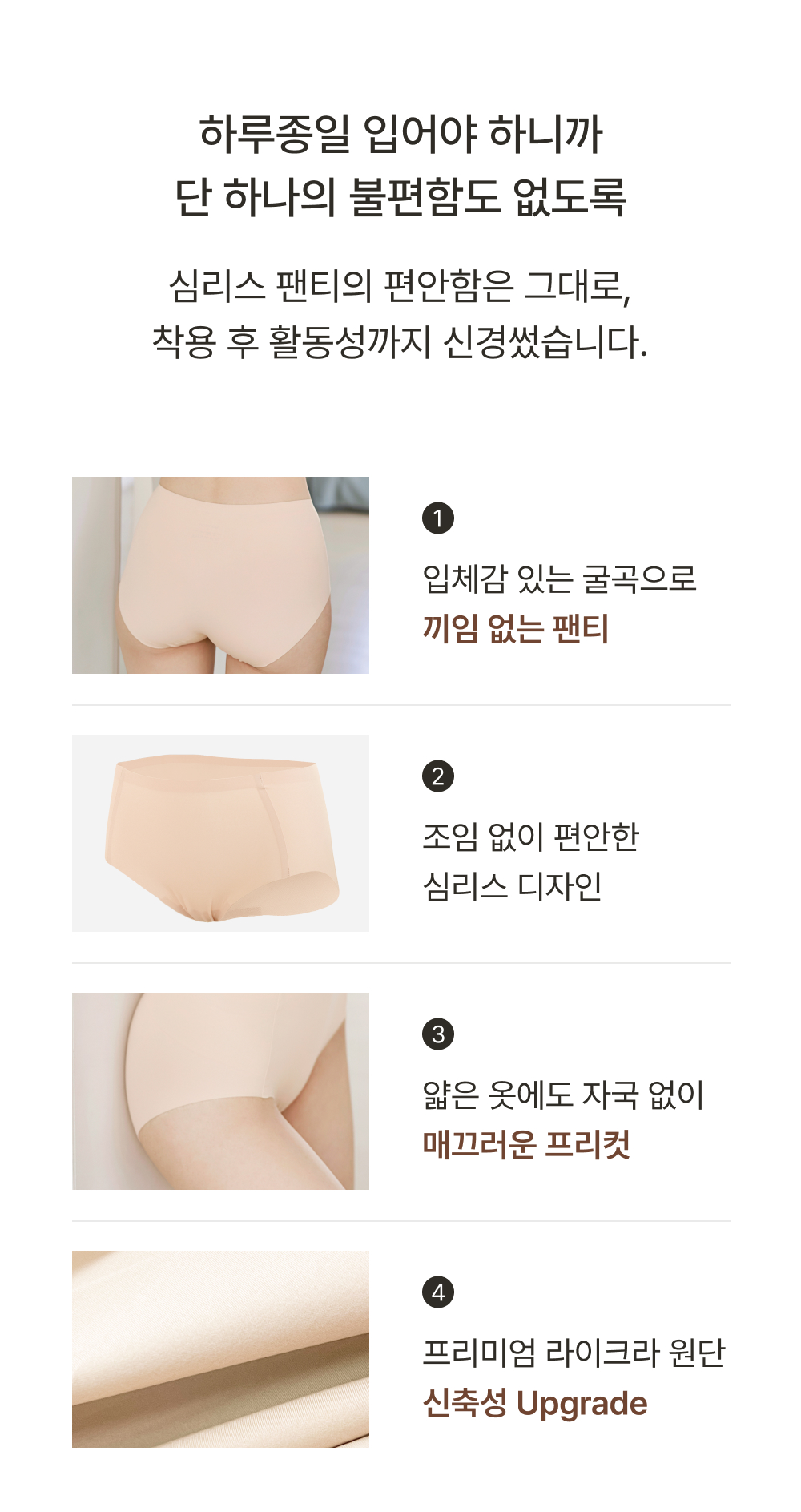The width and height of the screenshot is (801, 1512).
Task: Click the headline line 단 하나의 불편함도 없도록
Action: pos(400,196)
